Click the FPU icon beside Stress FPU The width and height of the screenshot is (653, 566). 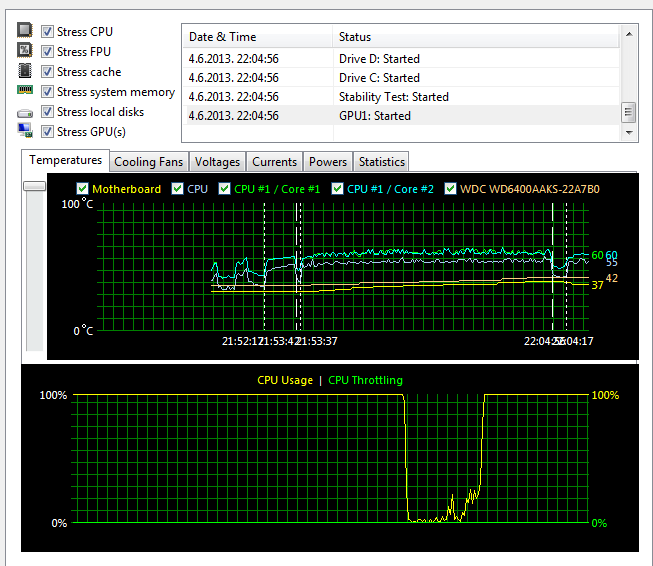pos(25,51)
